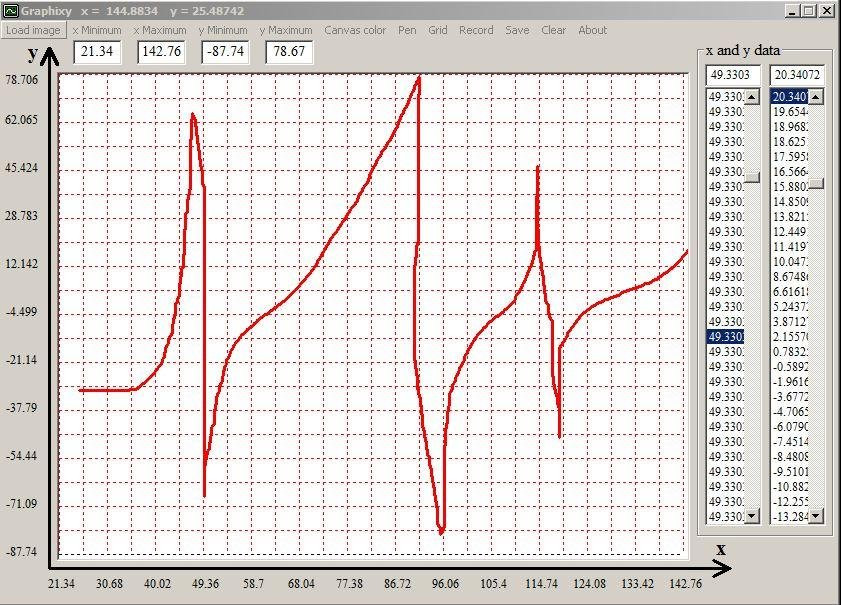Click down arrow of x data list scrollbar
The image size is (841, 605).
pyautogui.click(x=752, y=516)
